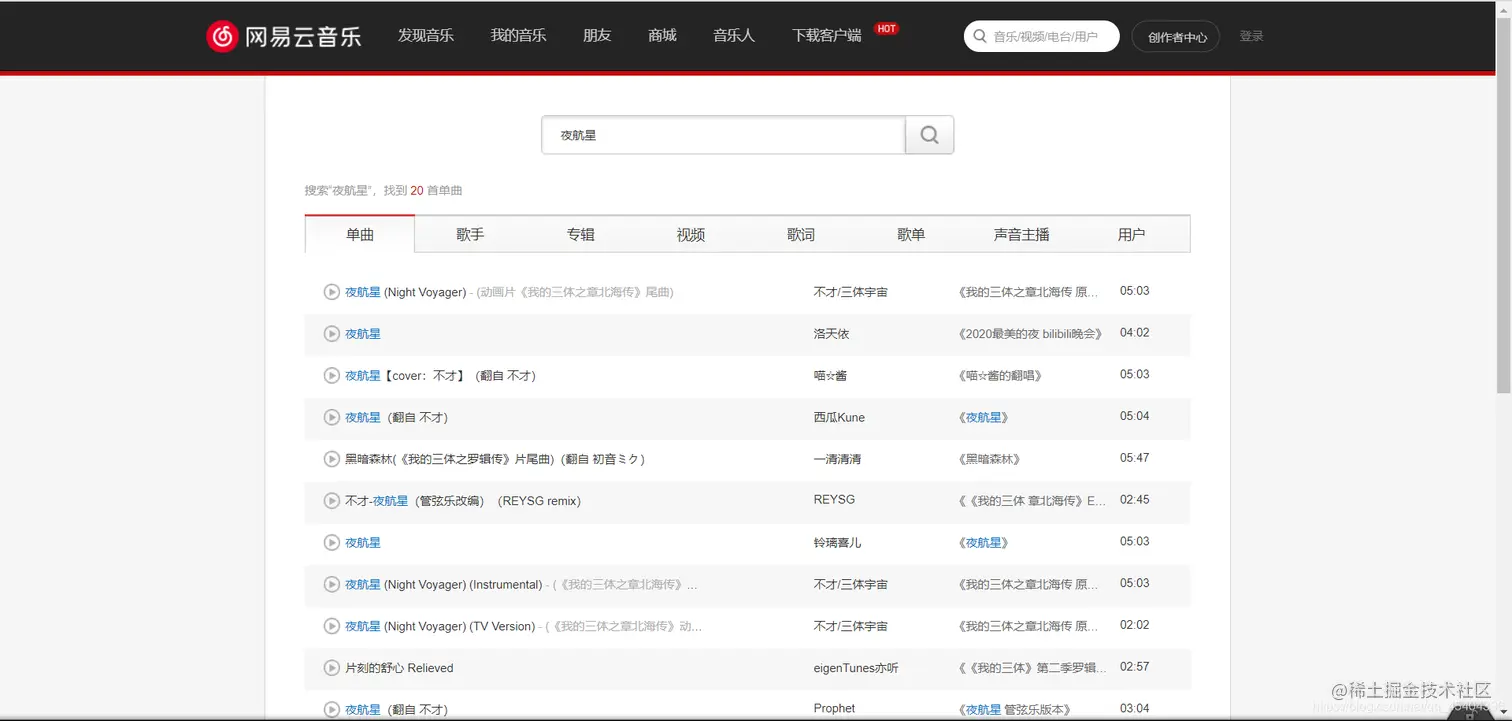Open 发现音乐 in top navigation

(x=426, y=35)
